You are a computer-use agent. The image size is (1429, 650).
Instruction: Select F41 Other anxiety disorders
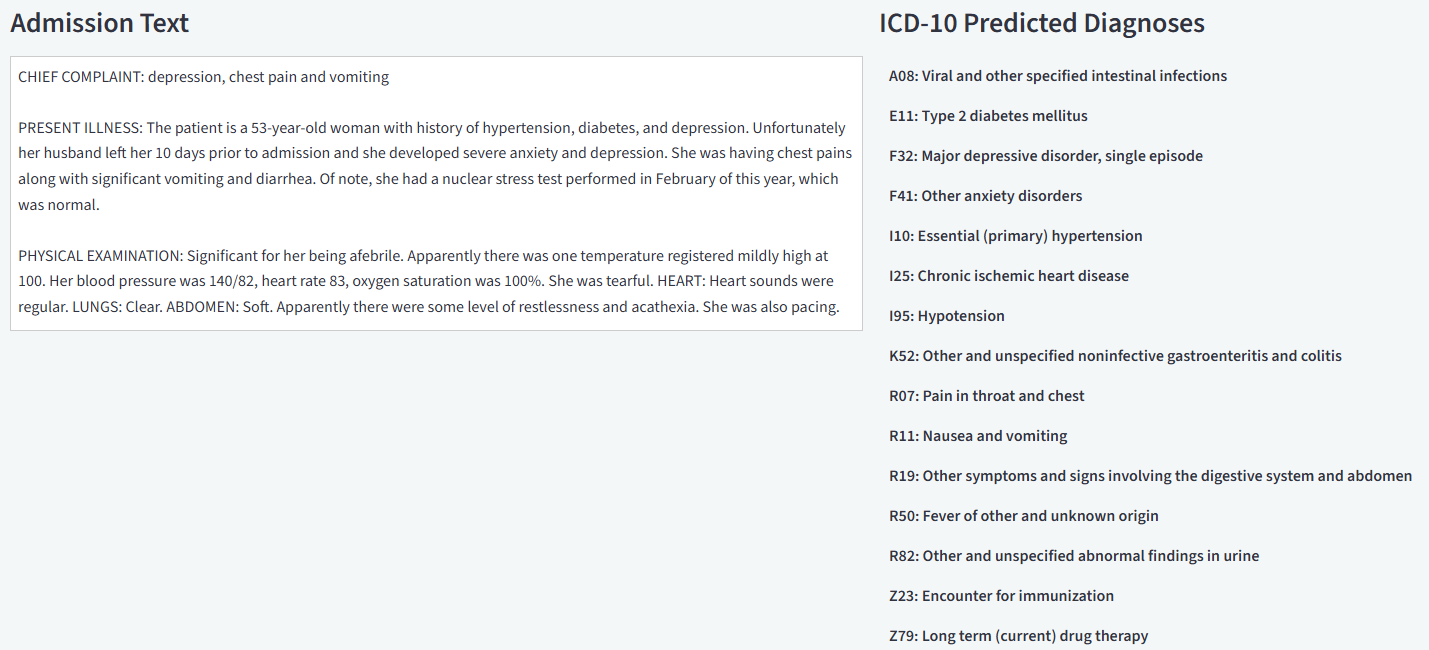pyautogui.click(x=985, y=196)
